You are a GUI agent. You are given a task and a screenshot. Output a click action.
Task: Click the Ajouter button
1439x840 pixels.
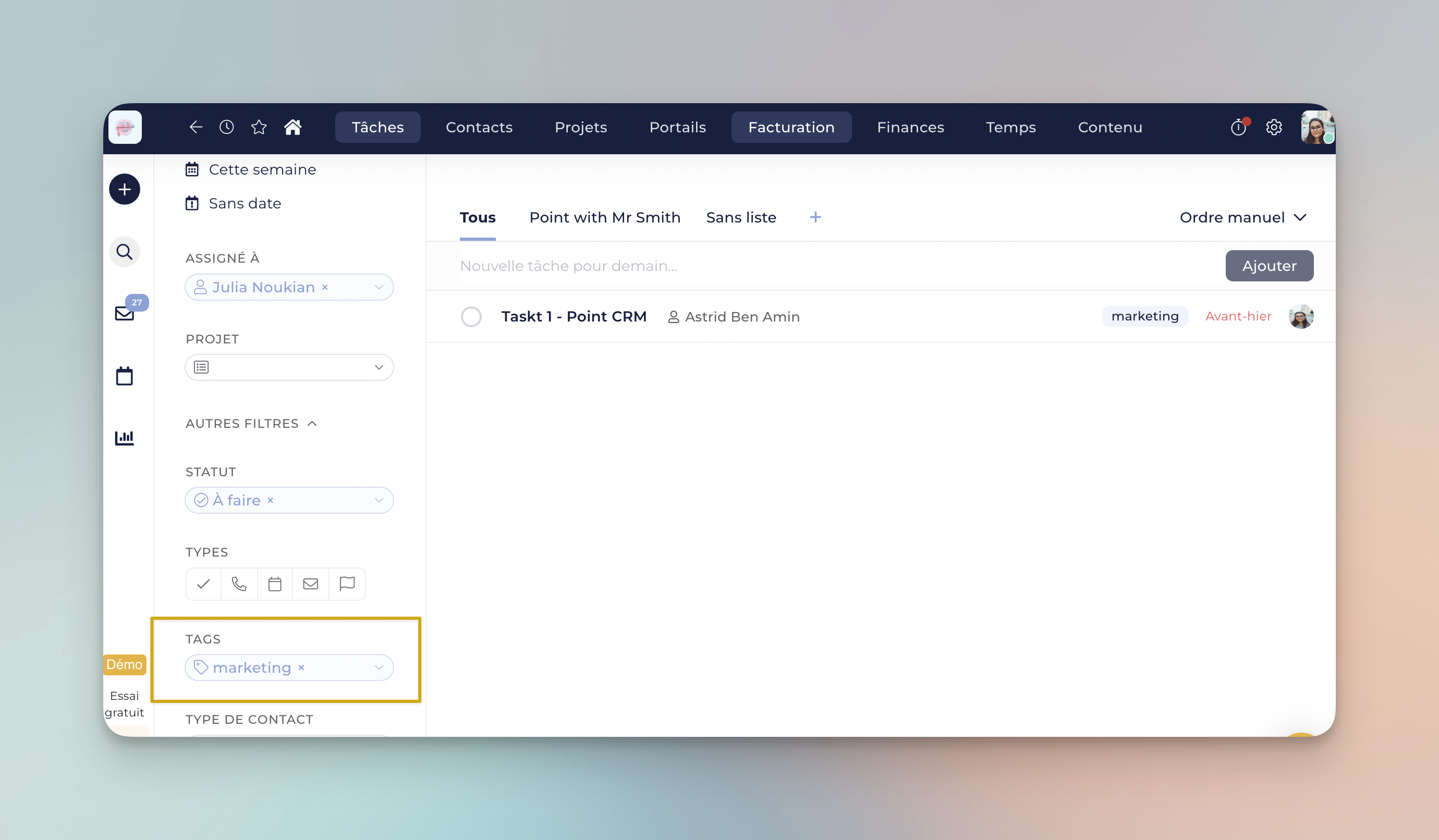pyautogui.click(x=1270, y=266)
